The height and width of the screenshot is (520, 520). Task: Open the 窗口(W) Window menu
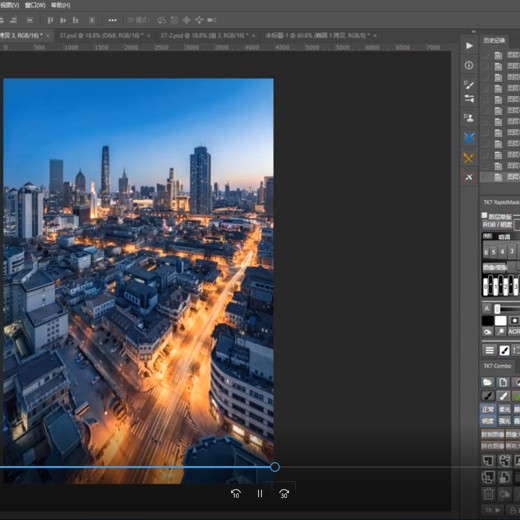(35, 5)
